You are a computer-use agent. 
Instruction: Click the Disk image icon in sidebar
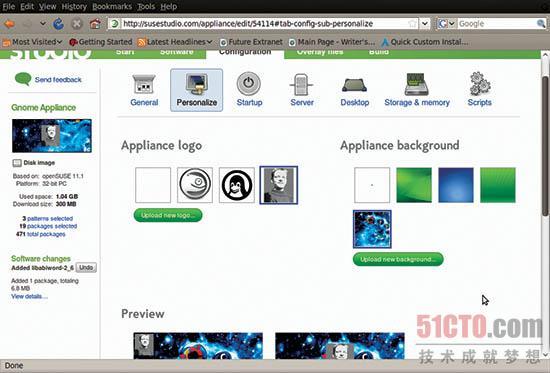click(17, 163)
